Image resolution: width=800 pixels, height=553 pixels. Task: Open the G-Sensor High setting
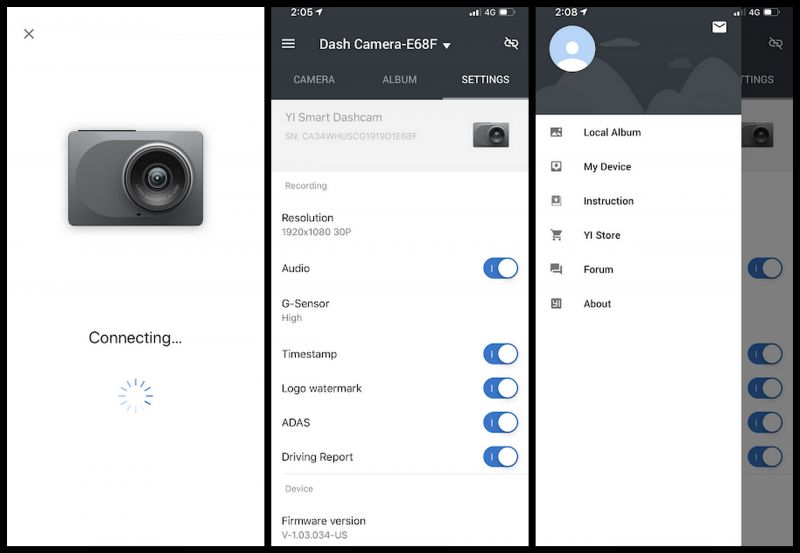coord(399,310)
